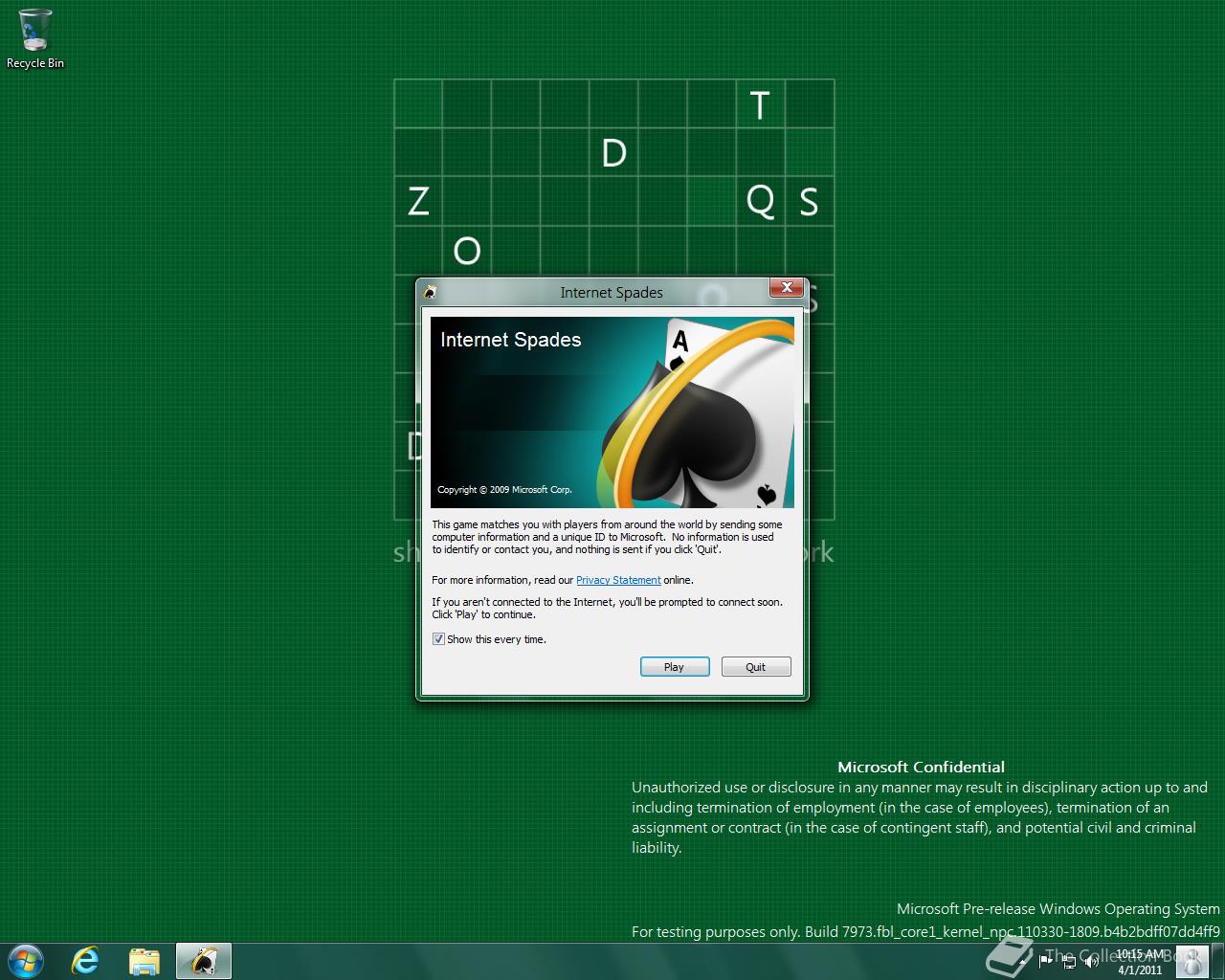The height and width of the screenshot is (980, 1225).
Task: Click the Action Center flag tray icon
Action: click(x=1046, y=960)
